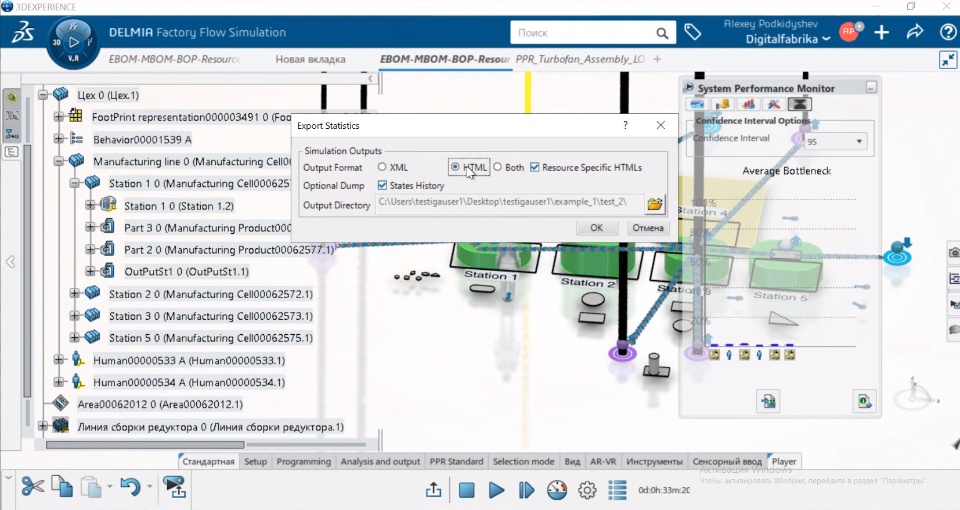Open the 3DEXPERIENCE compass play button
960x510 pixels.
coord(73,42)
